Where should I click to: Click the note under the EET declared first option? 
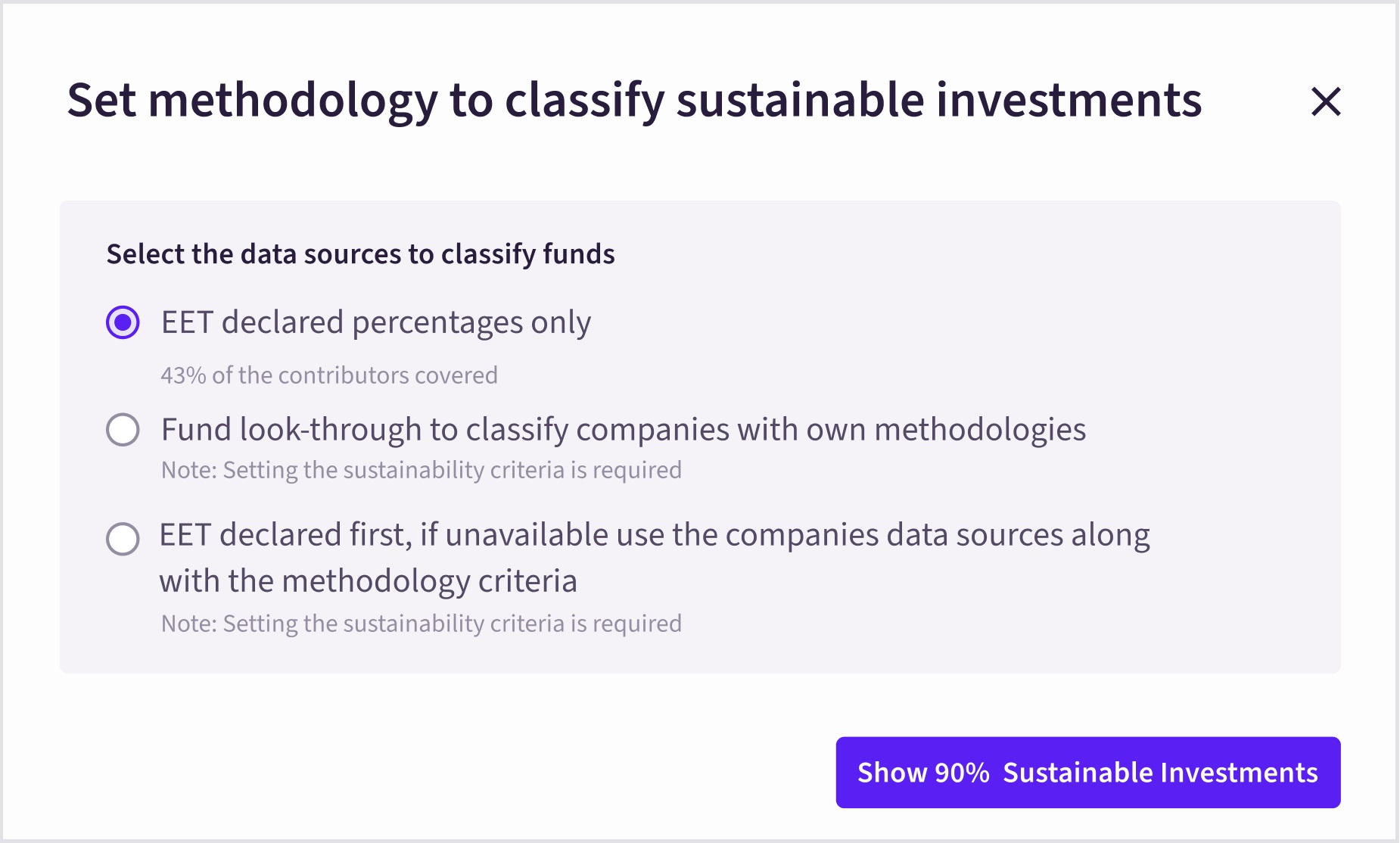(422, 624)
